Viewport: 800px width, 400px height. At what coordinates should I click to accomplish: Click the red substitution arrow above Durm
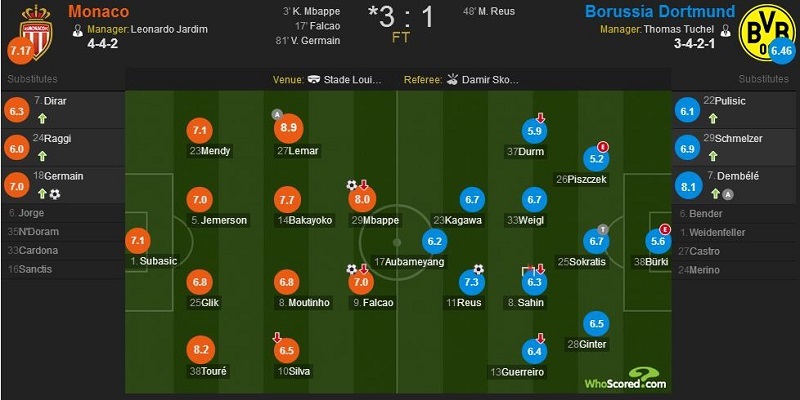540,117
